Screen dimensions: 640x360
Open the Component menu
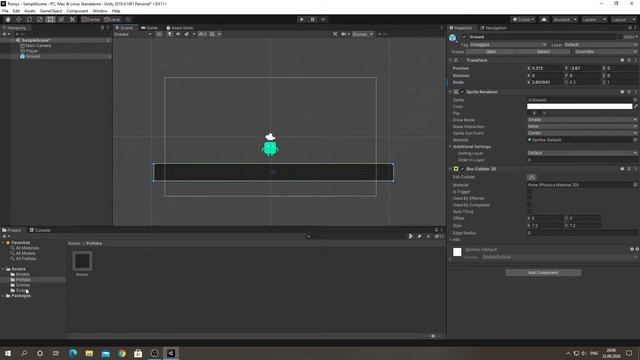click(77, 11)
